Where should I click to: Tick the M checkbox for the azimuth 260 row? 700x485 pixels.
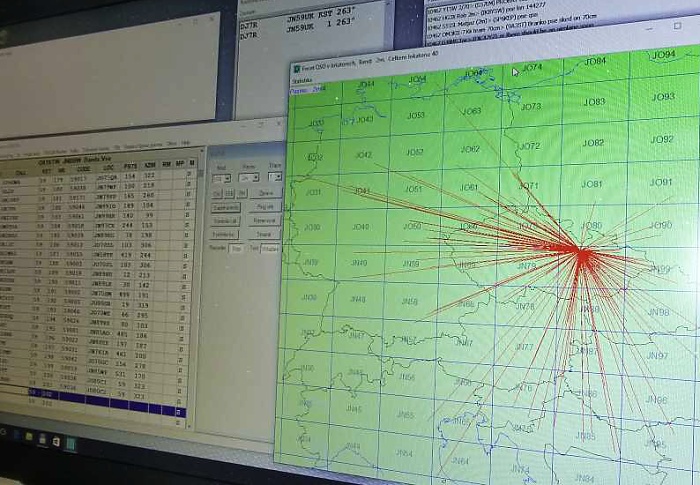[x=188, y=195]
